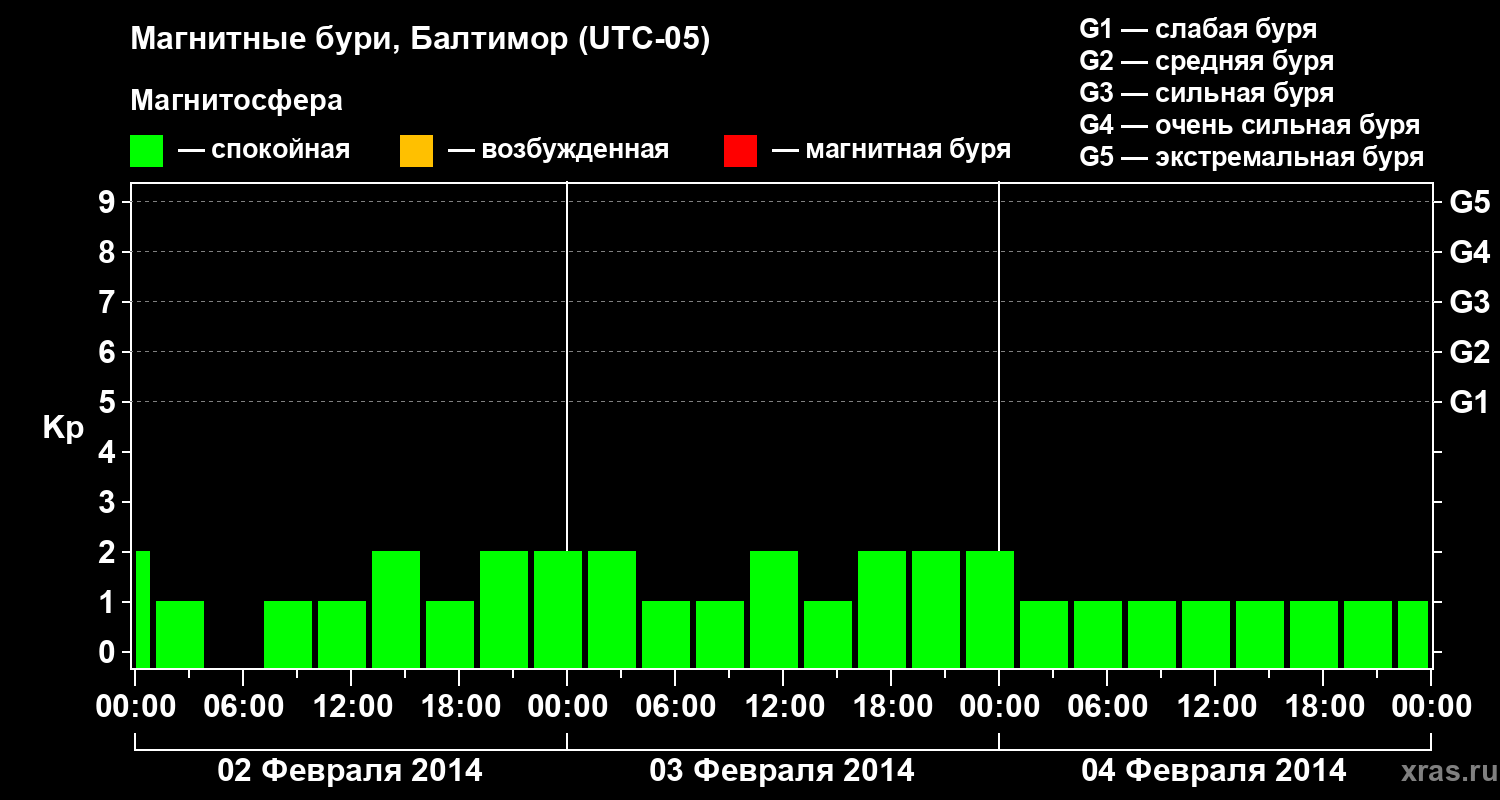Image resolution: width=1500 pixels, height=800 pixels.
Task: Click 'G3 — сильная буря' legend line
Action: [1206, 93]
